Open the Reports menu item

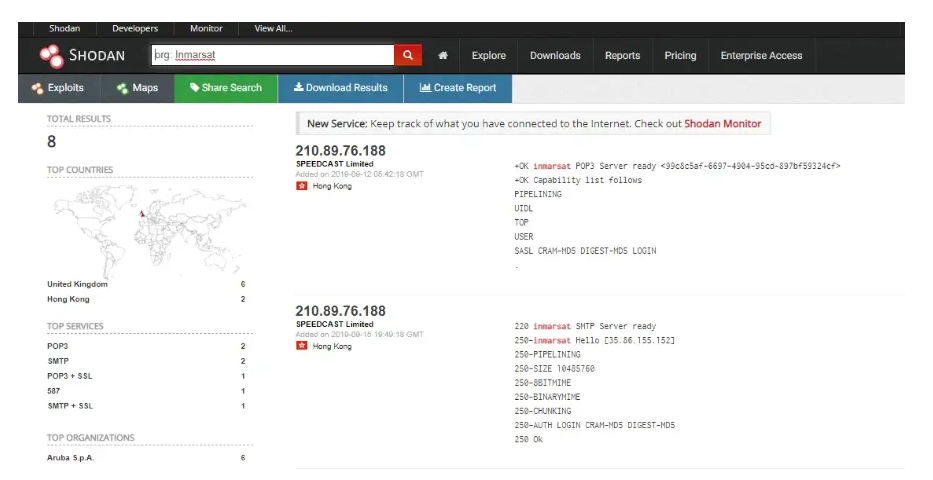622,55
